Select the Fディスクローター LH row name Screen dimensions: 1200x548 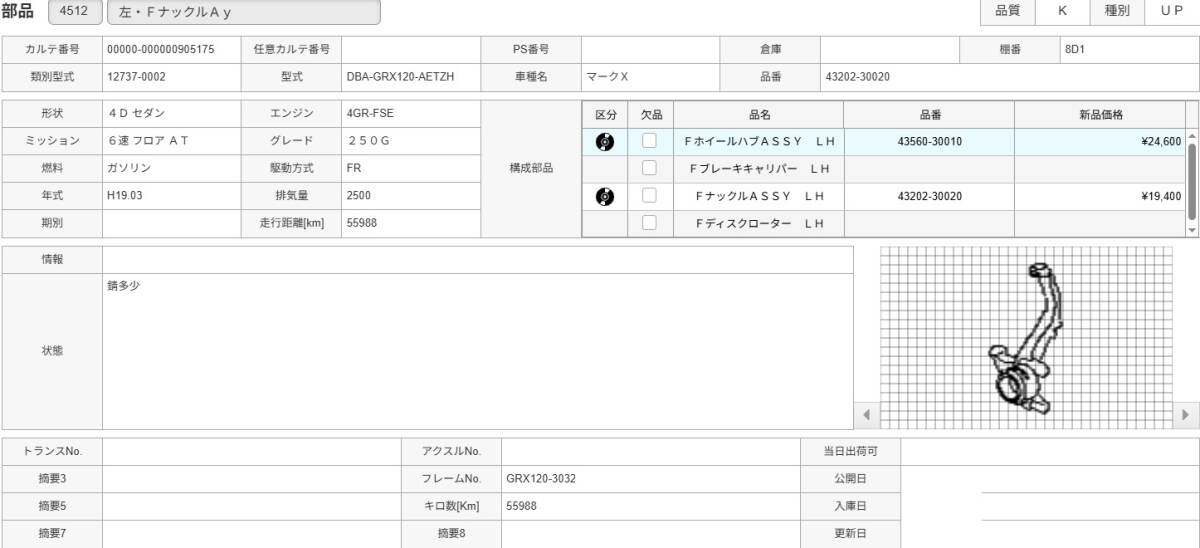pyautogui.click(x=759, y=223)
